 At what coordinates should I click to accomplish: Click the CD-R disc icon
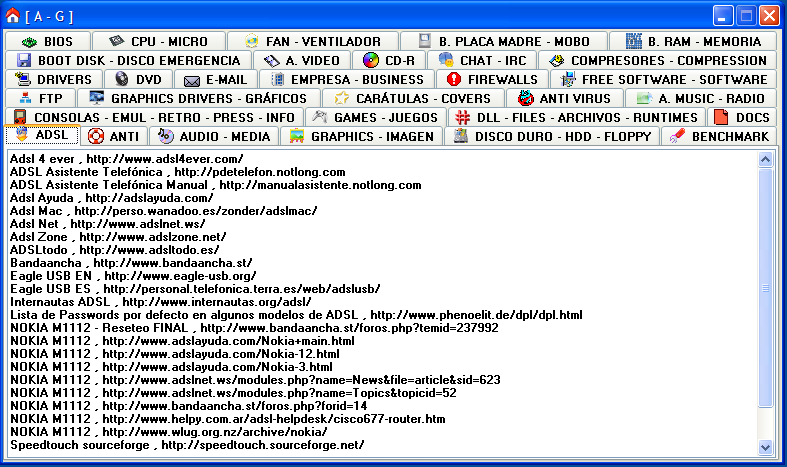pos(370,60)
